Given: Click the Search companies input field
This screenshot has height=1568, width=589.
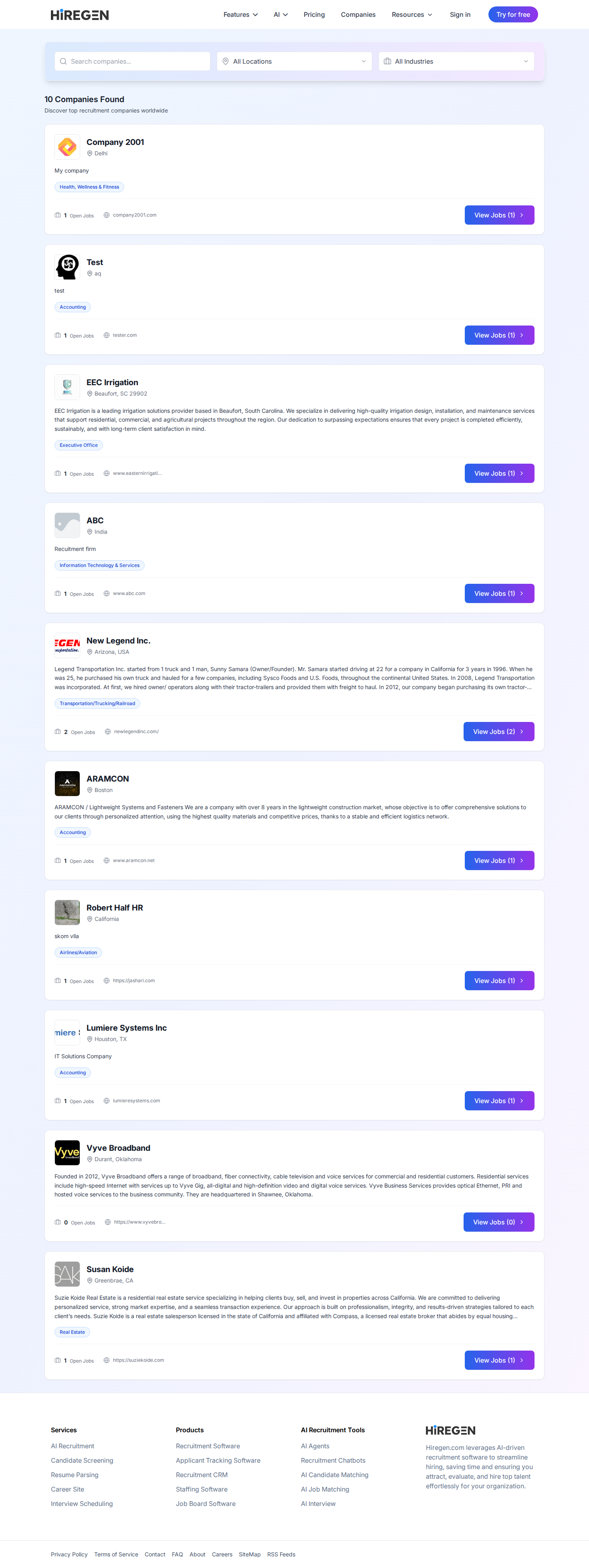Looking at the screenshot, I should tap(132, 62).
